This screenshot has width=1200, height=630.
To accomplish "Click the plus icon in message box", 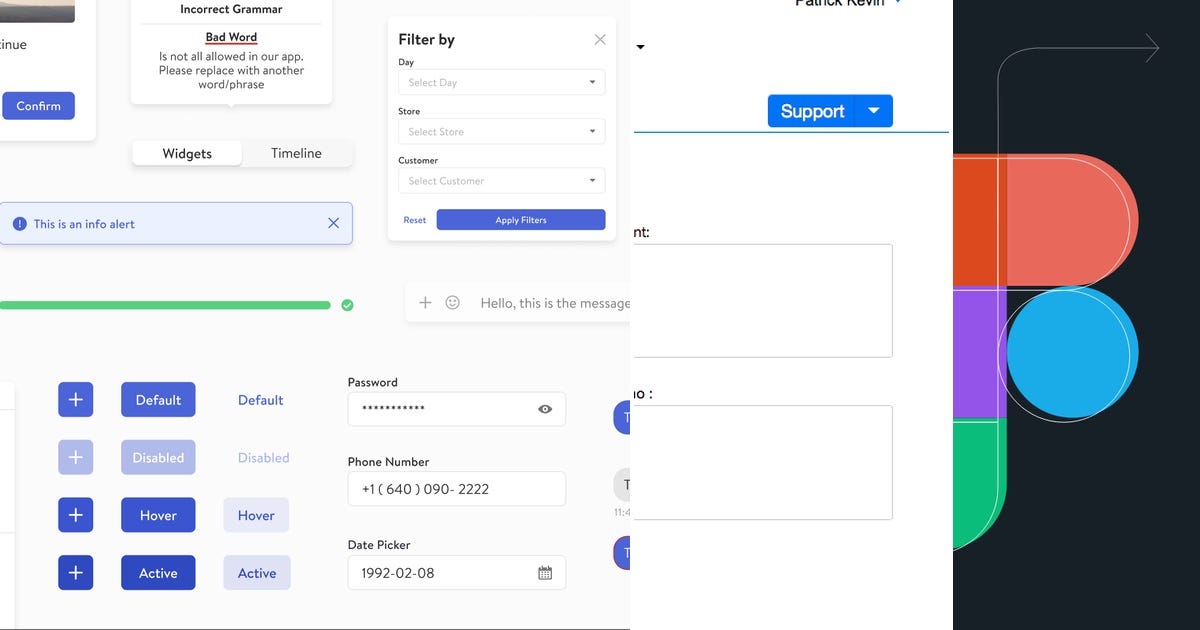I will coord(425,302).
